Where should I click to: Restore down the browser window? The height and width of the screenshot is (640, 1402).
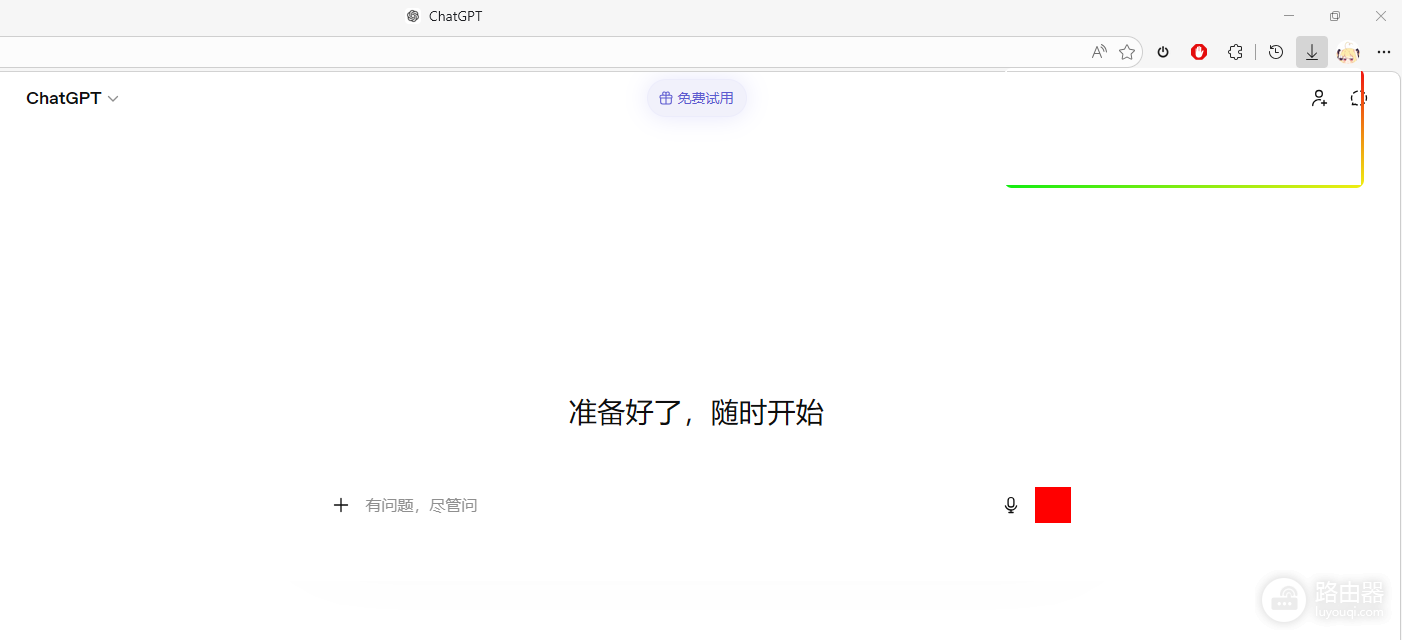(x=1335, y=16)
